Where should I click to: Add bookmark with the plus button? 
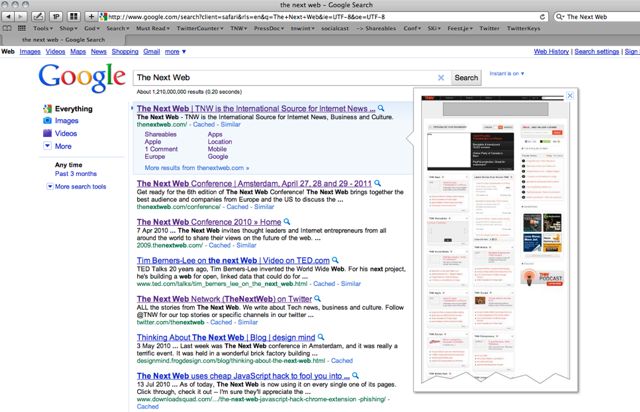point(91,17)
